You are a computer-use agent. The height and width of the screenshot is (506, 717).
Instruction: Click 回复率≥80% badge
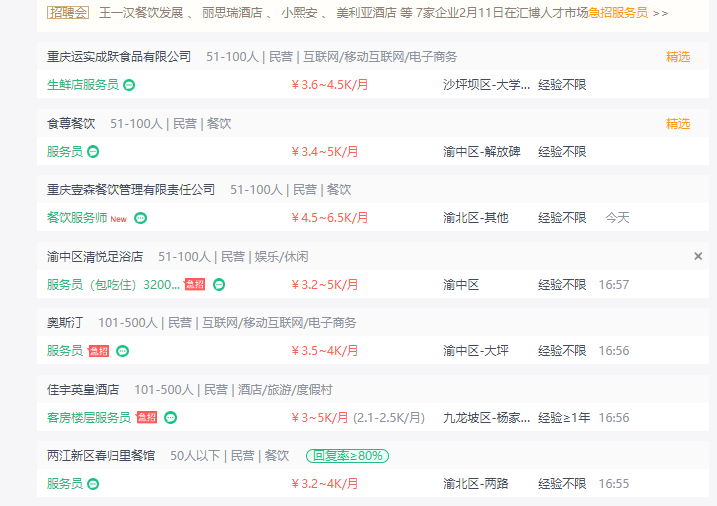click(x=348, y=456)
